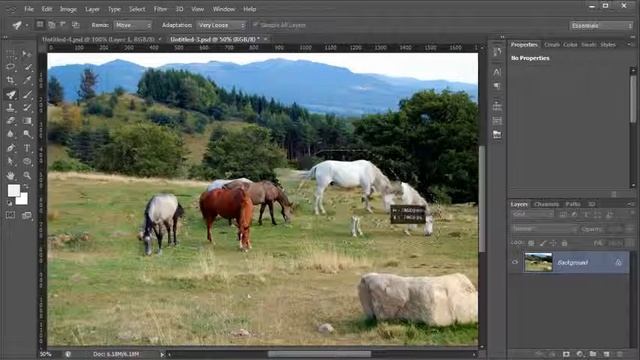Select the Gradient tool

(27, 121)
